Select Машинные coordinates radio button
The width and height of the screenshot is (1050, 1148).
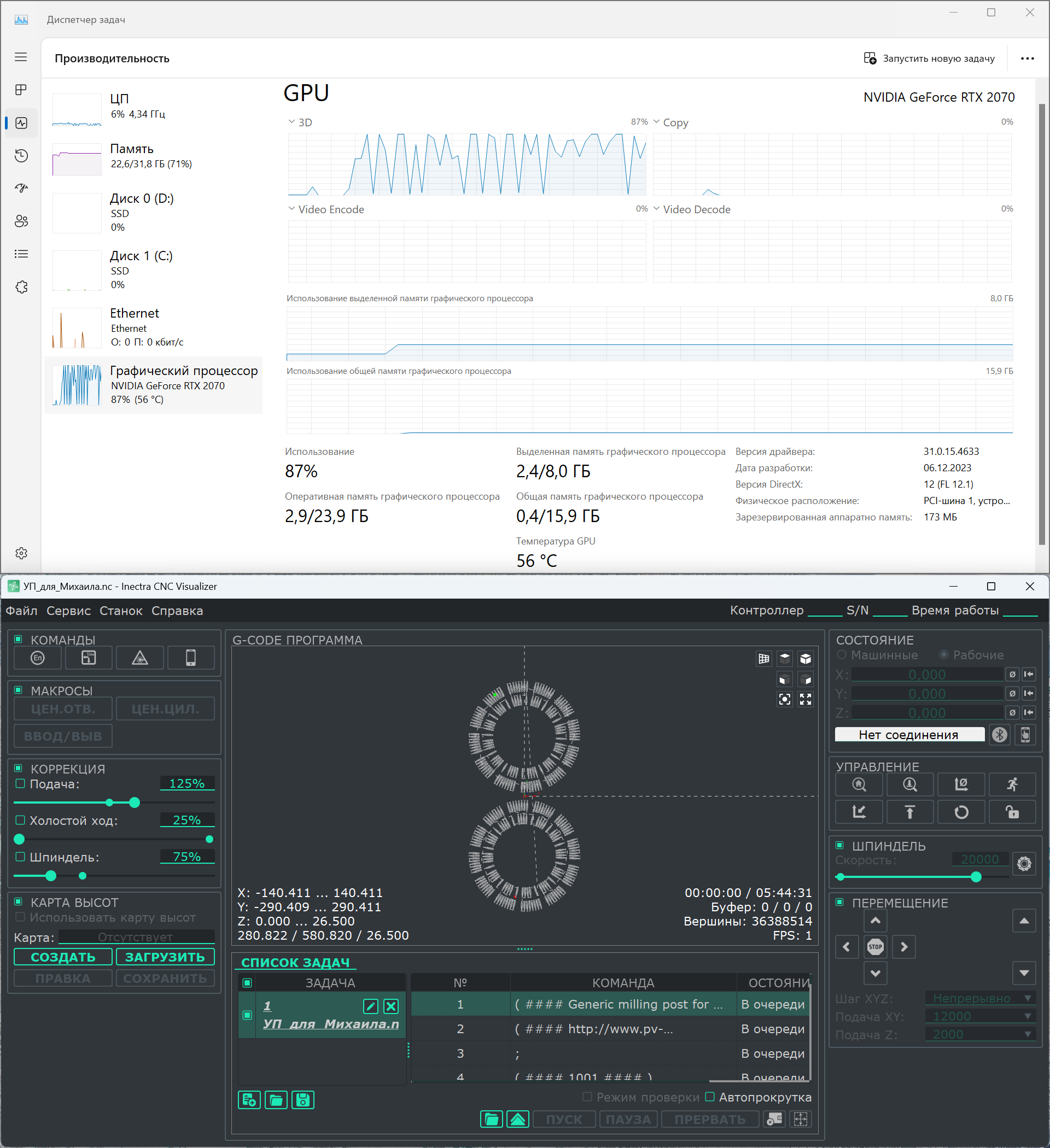coord(842,655)
